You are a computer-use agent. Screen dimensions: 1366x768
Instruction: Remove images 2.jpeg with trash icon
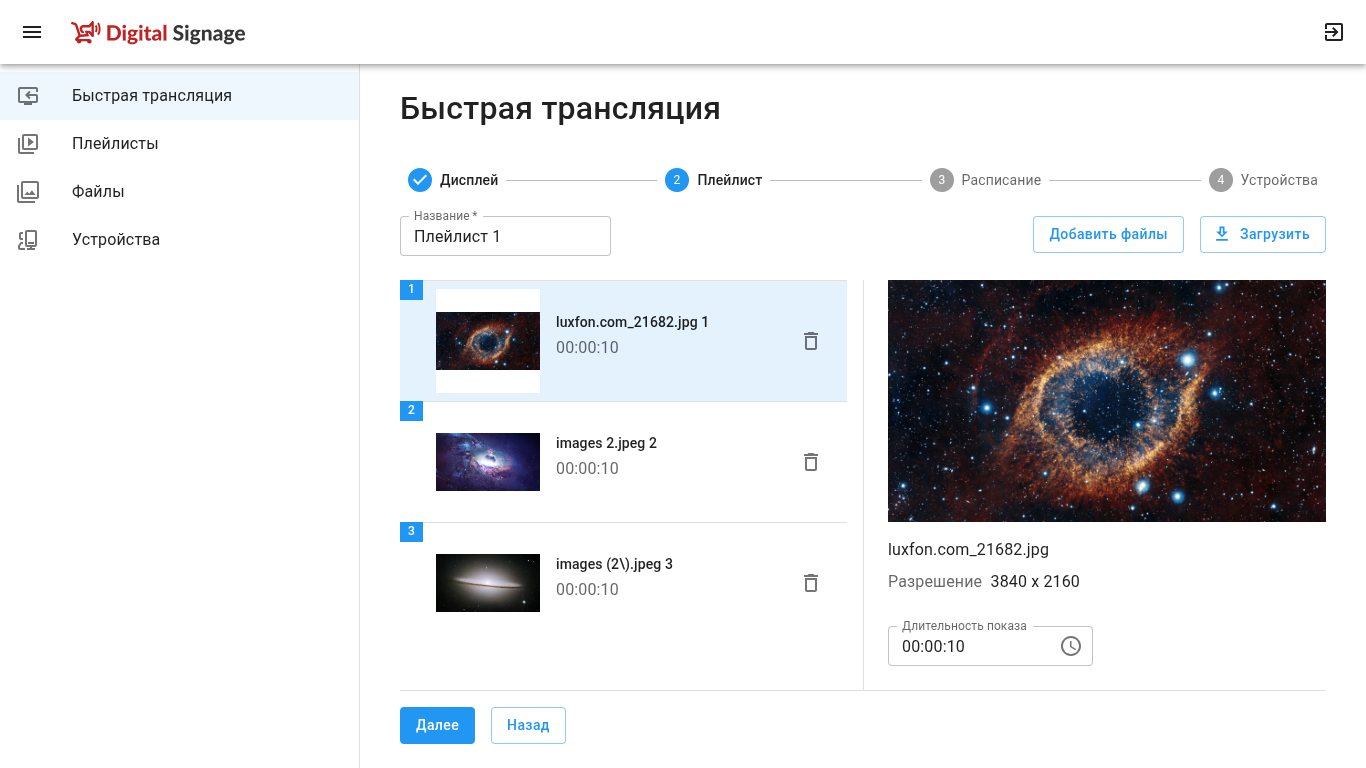coord(811,462)
